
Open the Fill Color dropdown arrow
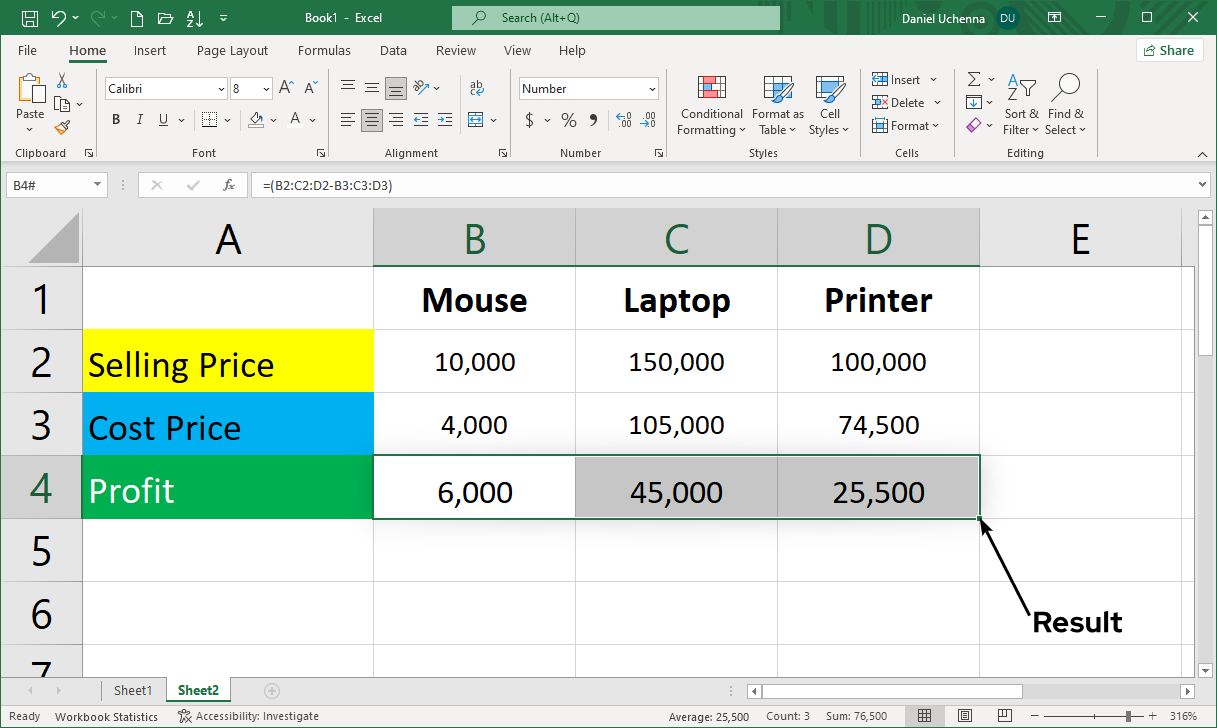(271, 118)
